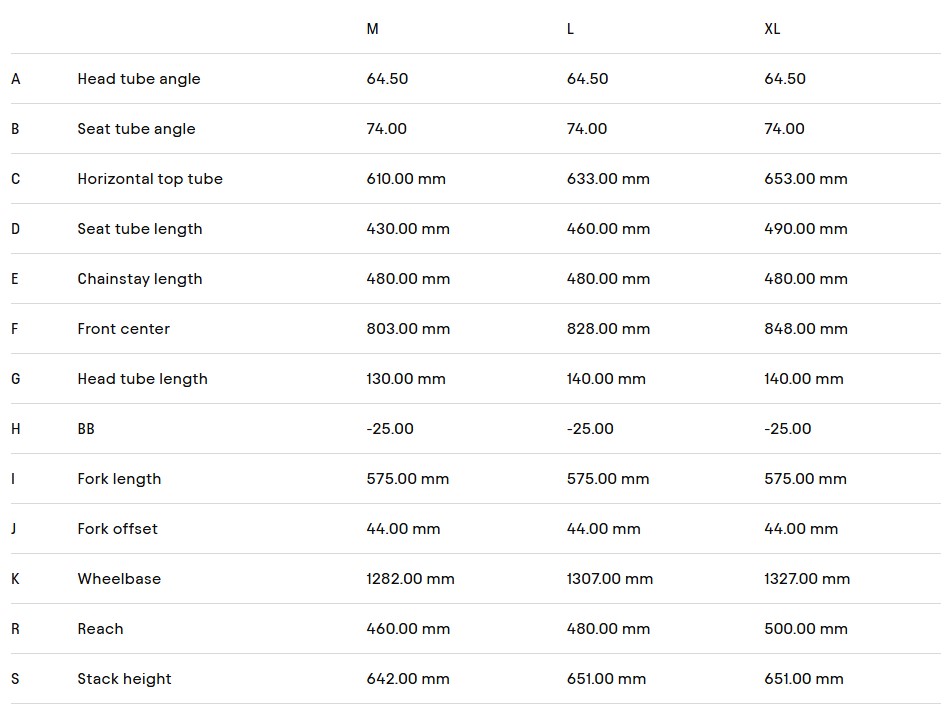
Task: Select the Seat tube angle label
Action: [x=136, y=129]
